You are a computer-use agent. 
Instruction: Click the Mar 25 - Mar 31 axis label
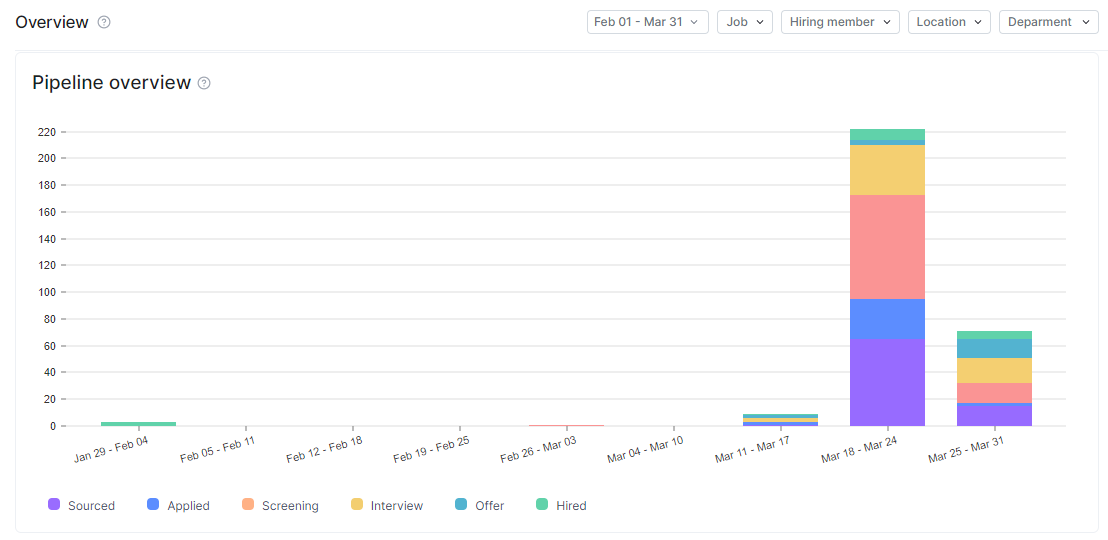coord(966,449)
